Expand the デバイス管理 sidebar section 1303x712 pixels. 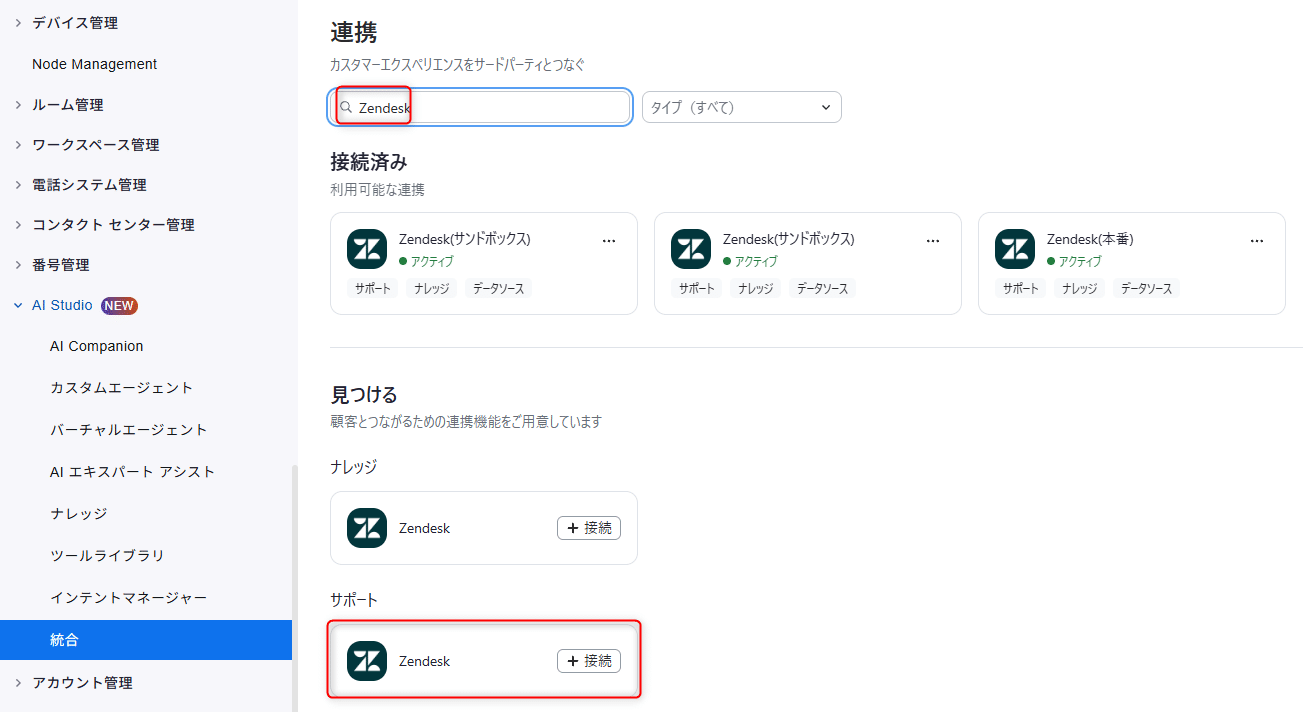74,22
